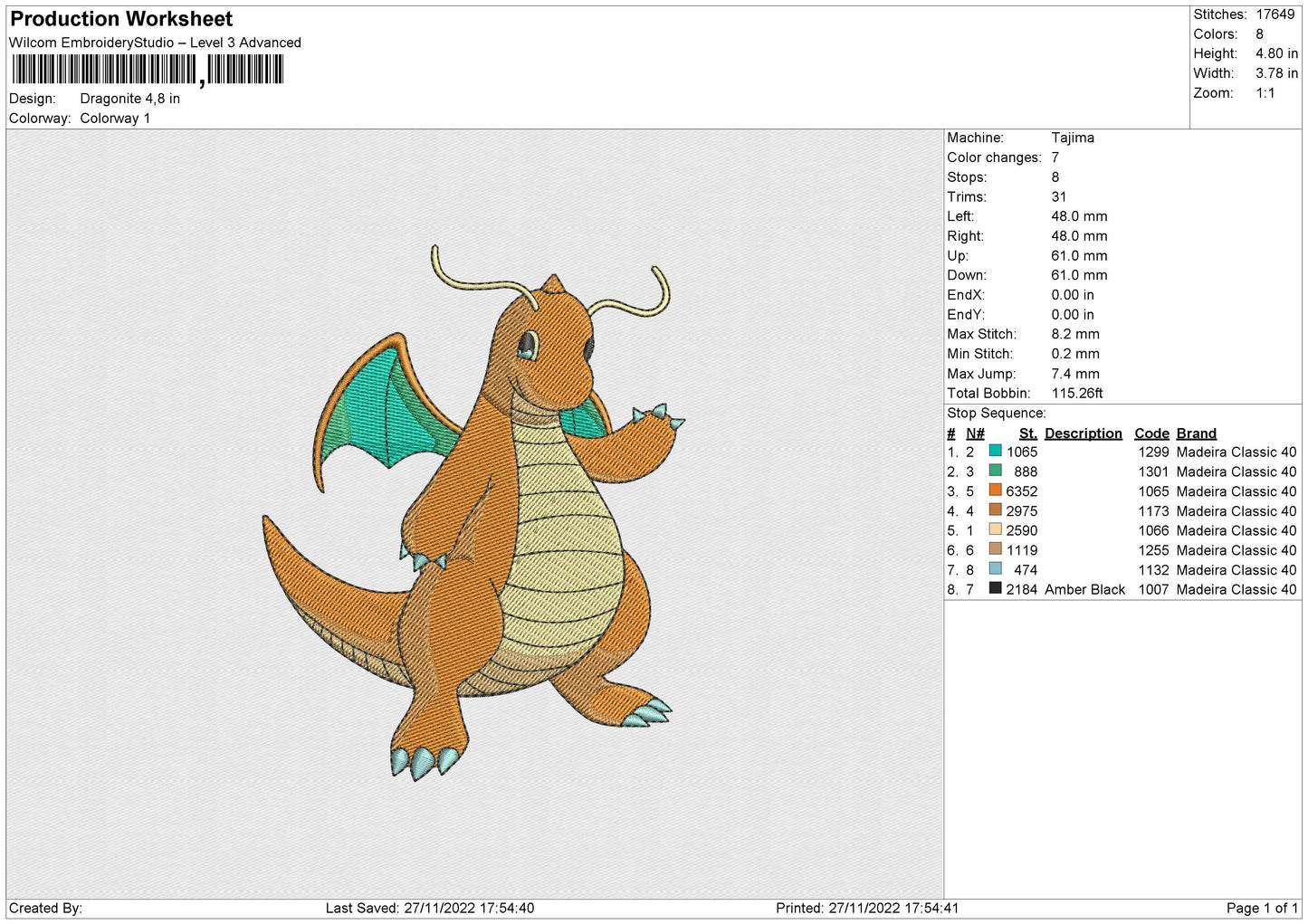Click the 'Code' column header

tap(1152, 433)
